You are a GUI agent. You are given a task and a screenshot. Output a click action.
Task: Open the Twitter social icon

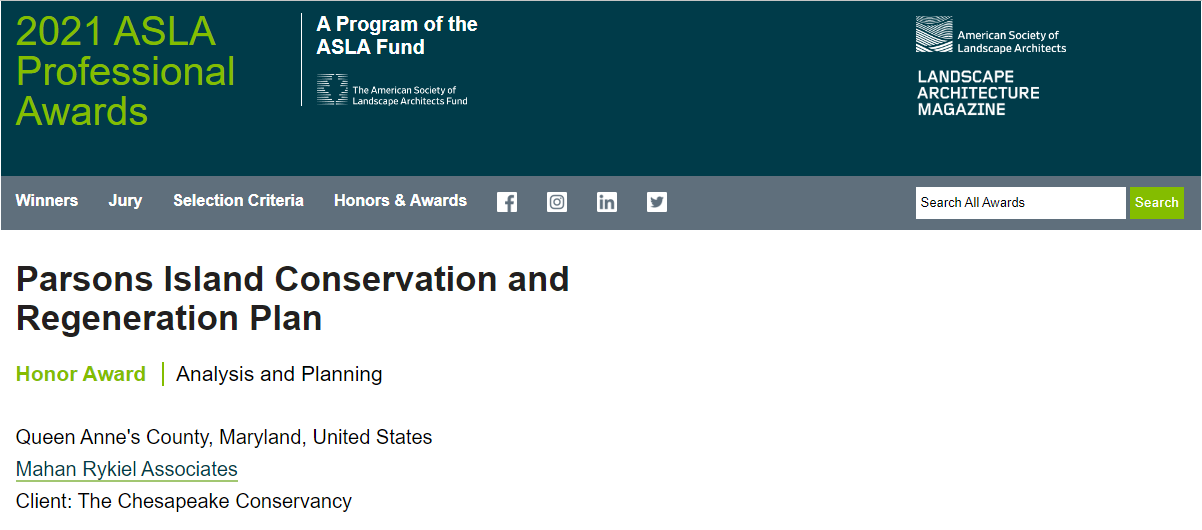(x=657, y=202)
